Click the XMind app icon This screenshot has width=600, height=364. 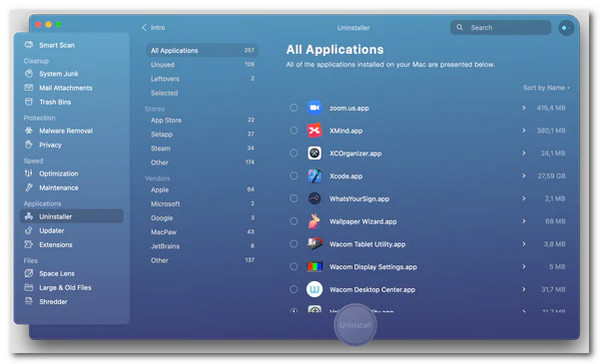(x=315, y=131)
